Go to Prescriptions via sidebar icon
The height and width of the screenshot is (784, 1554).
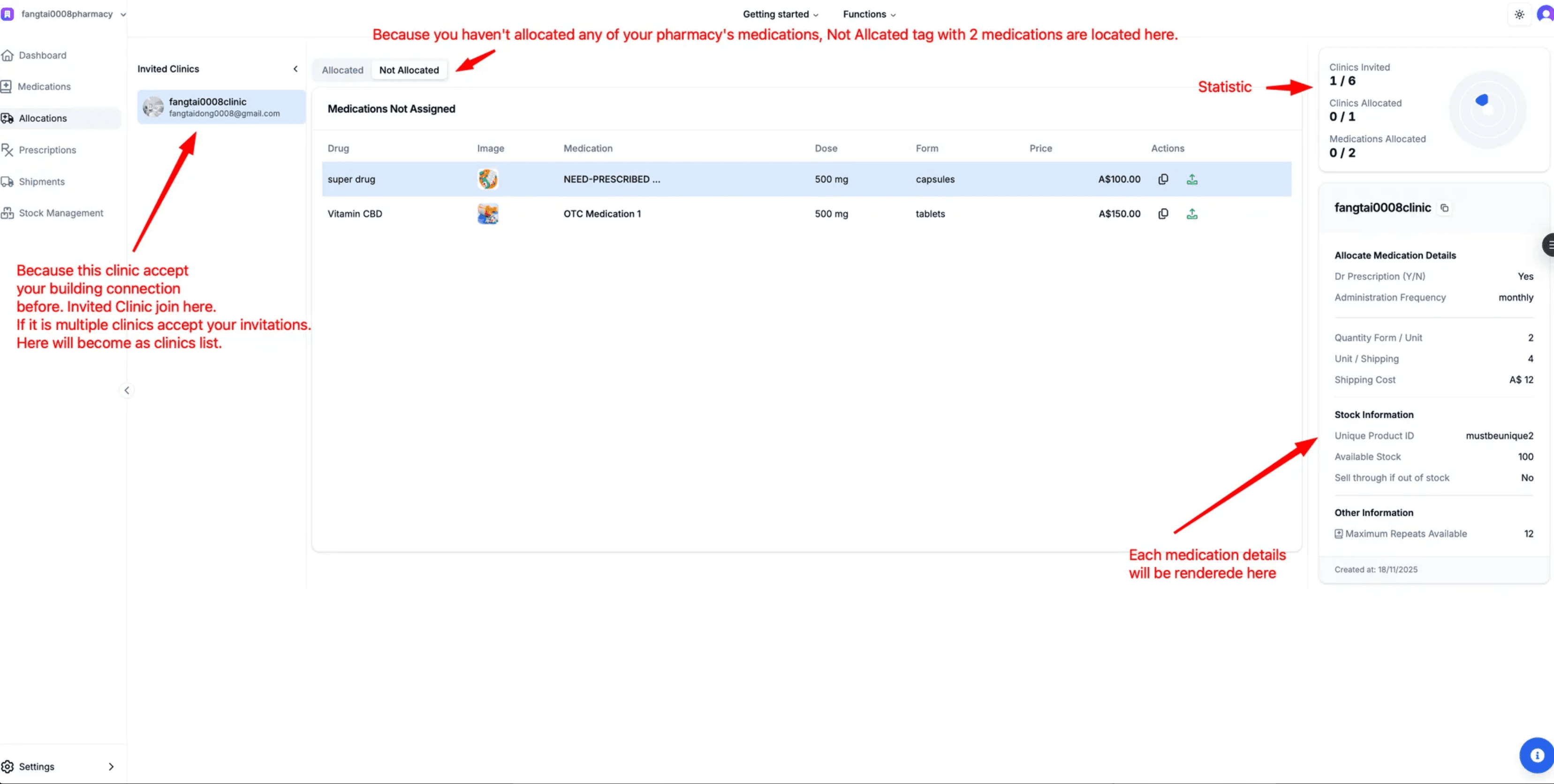pyautogui.click(x=47, y=150)
